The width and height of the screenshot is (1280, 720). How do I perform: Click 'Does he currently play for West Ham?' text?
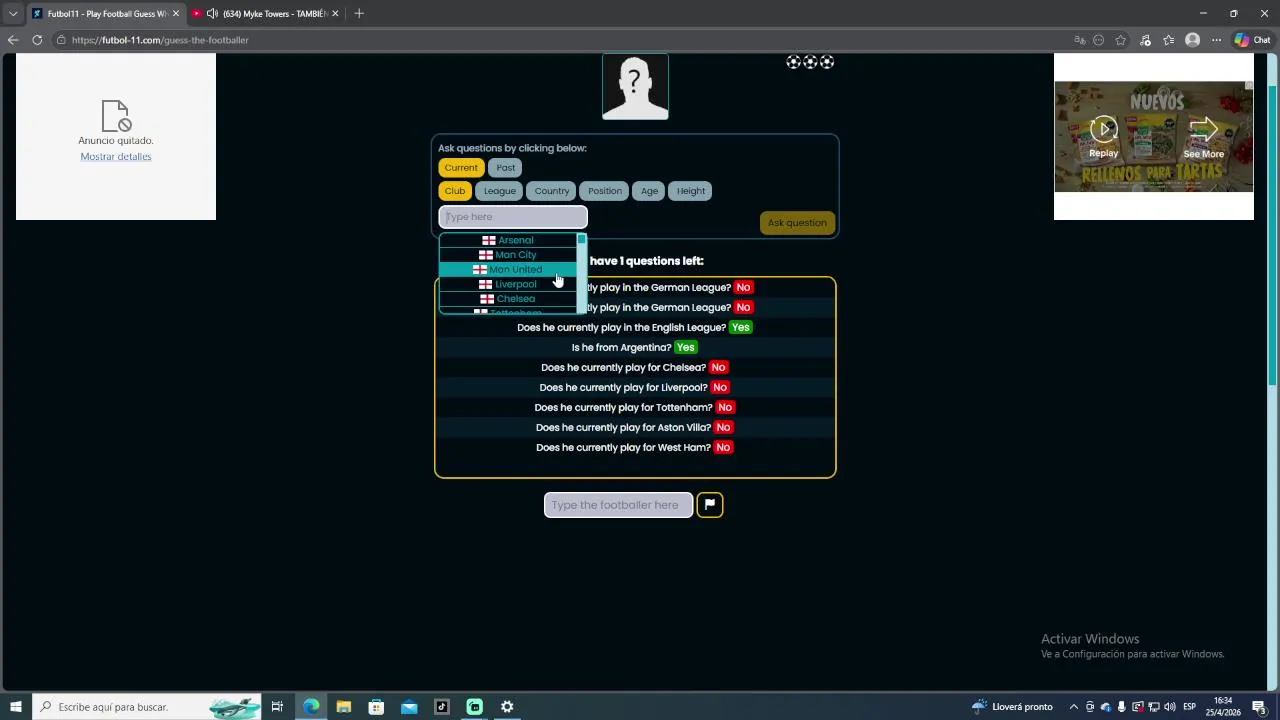623,448
